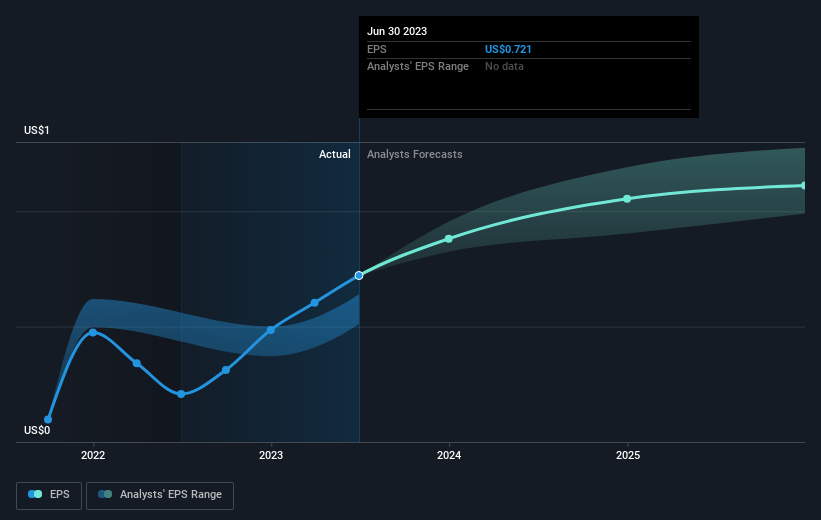
Task: Click the US$0.721 EPS value in tooltip
Action: pyautogui.click(x=508, y=49)
